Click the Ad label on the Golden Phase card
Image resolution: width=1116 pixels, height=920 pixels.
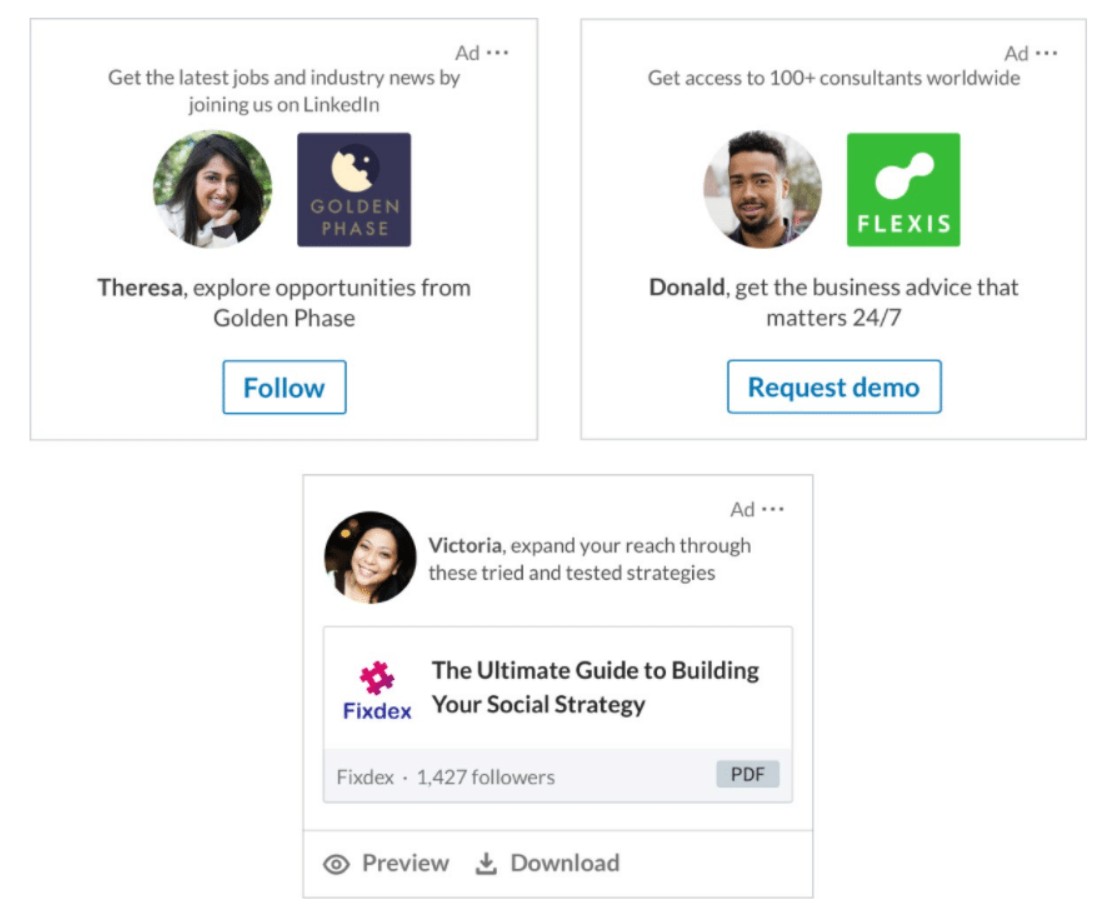pyautogui.click(x=466, y=51)
